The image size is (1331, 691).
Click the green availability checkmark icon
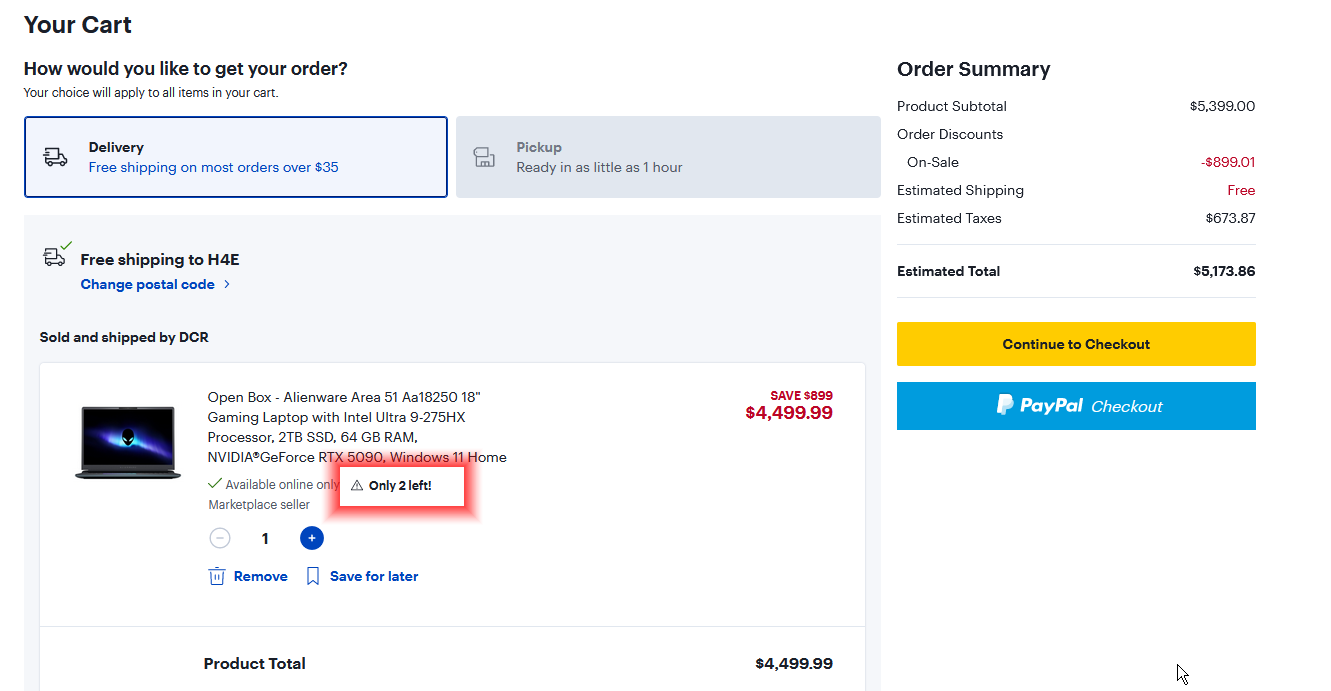(215, 484)
